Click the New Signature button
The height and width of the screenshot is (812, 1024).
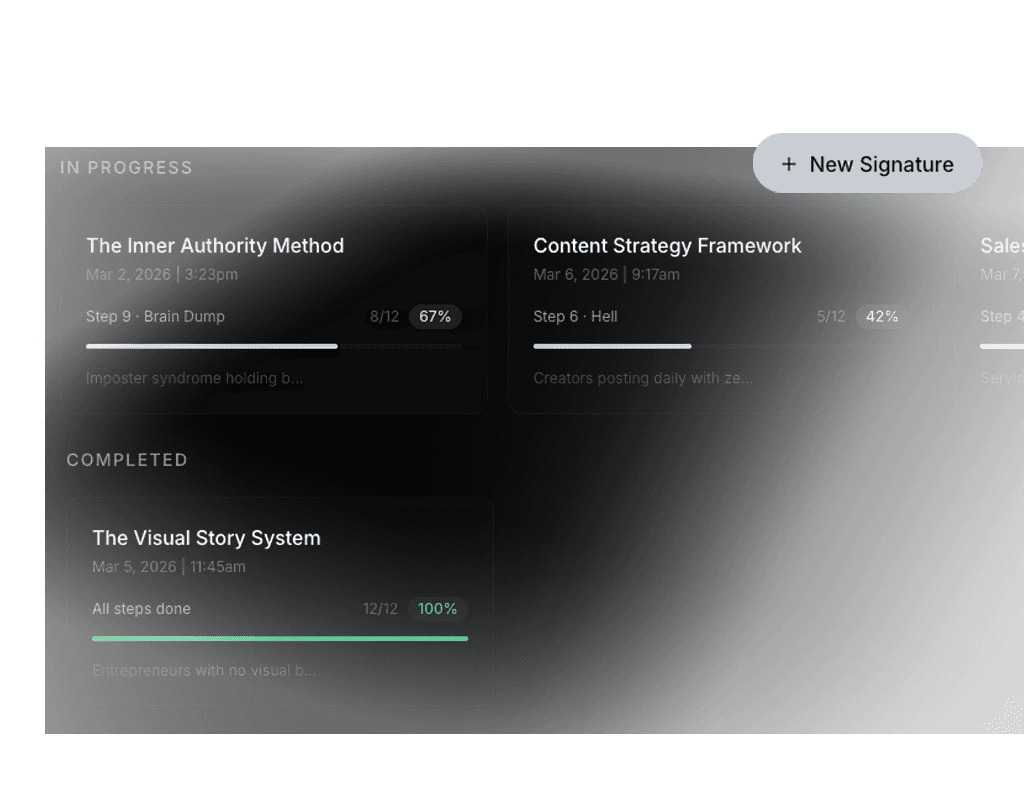[x=867, y=163]
